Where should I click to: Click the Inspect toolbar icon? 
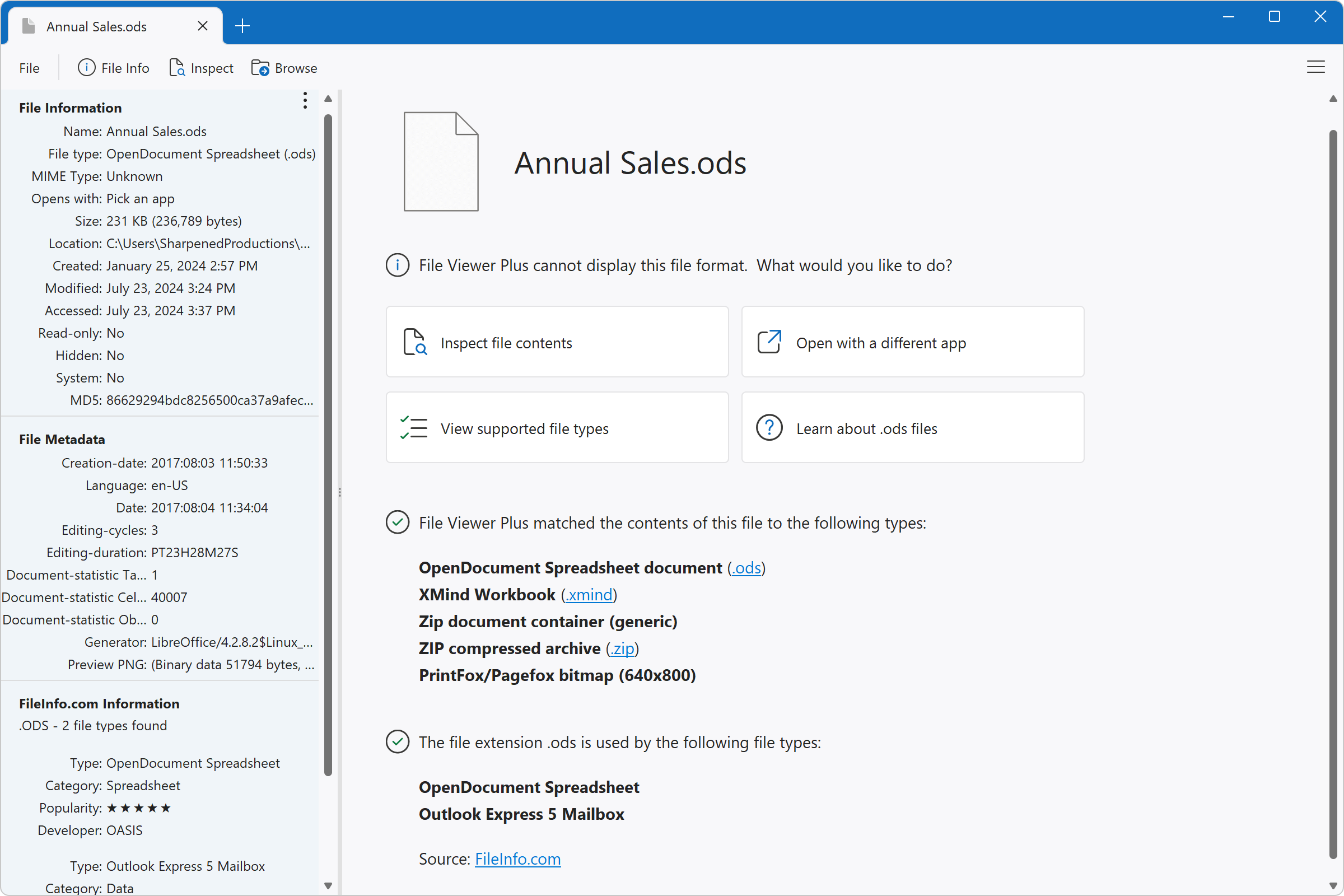[x=176, y=68]
